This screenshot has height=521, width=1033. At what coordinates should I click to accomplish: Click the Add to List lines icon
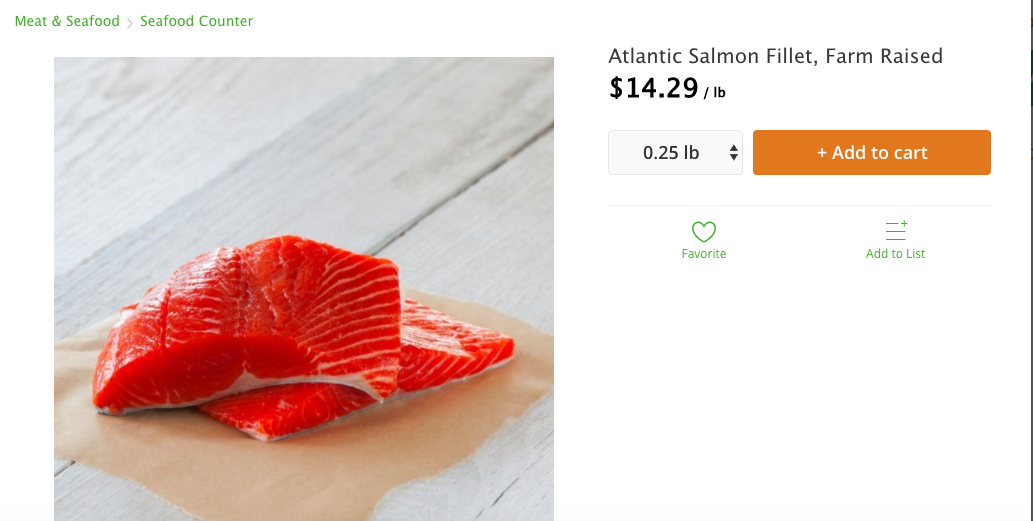[x=896, y=231]
